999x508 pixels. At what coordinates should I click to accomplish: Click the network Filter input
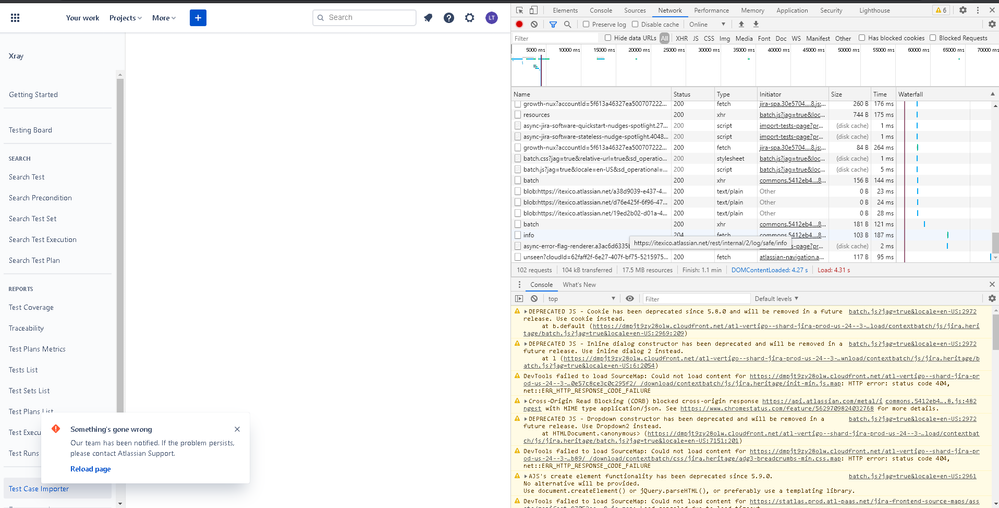tap(555, 38)
